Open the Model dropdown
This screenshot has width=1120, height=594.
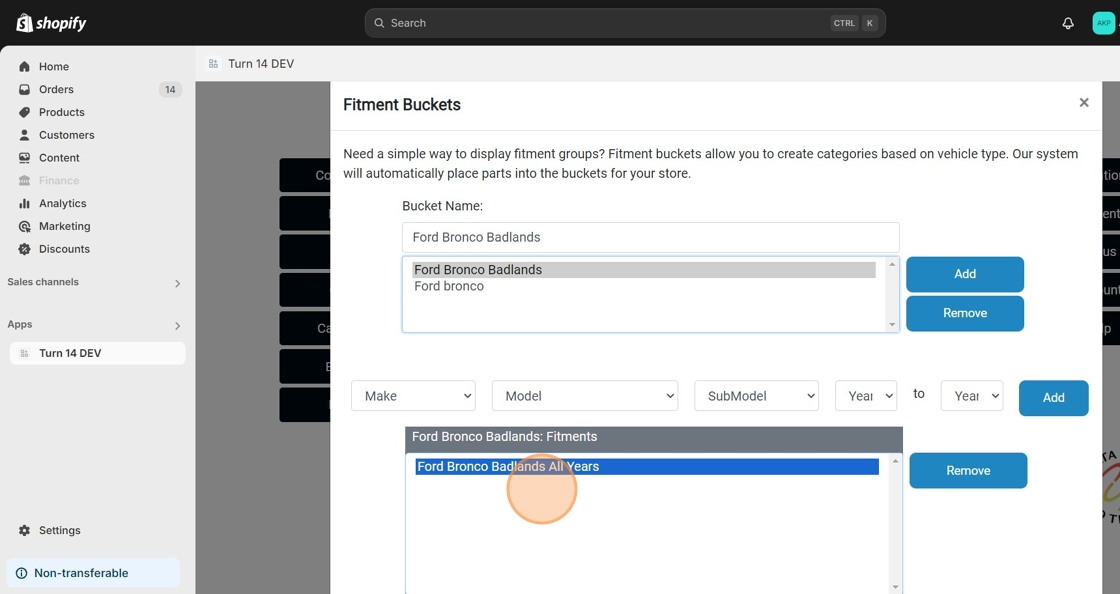coord(585,396)
